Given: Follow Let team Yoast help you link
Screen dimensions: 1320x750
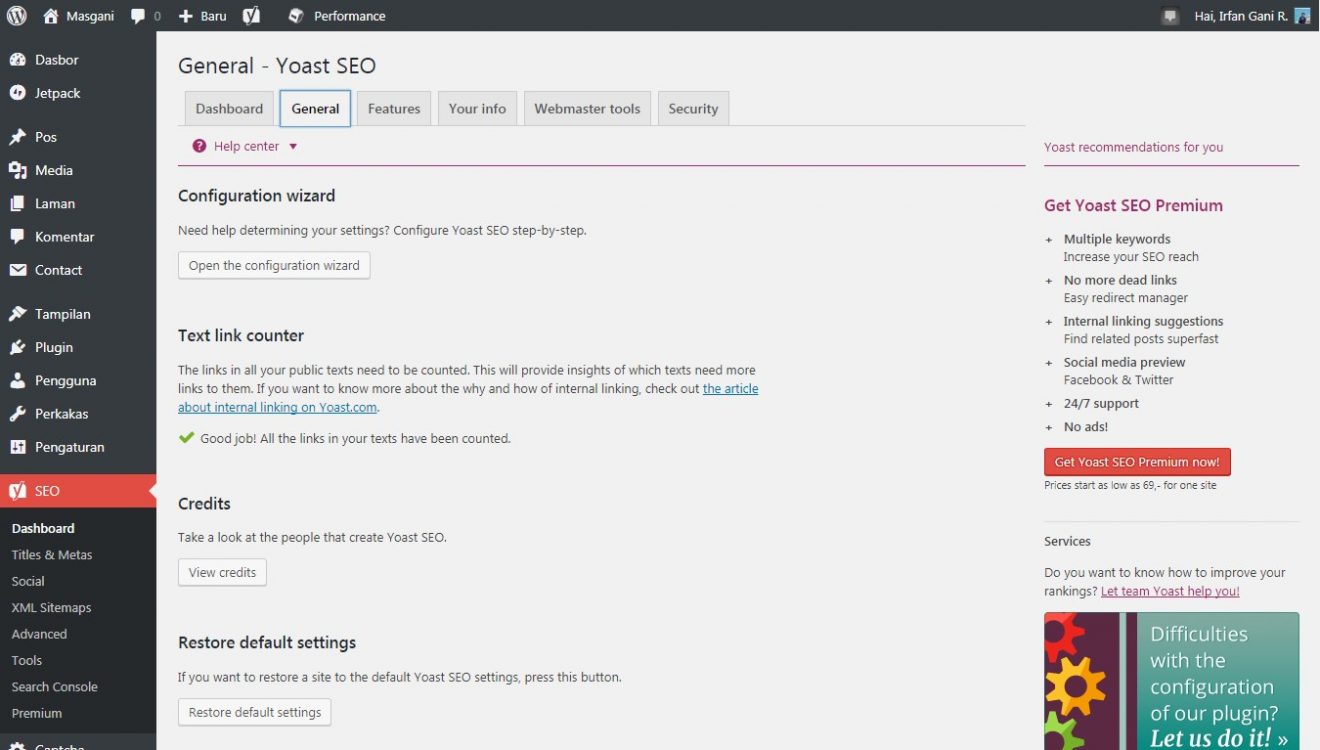Looking at the screenshot, I should 1170,591.
